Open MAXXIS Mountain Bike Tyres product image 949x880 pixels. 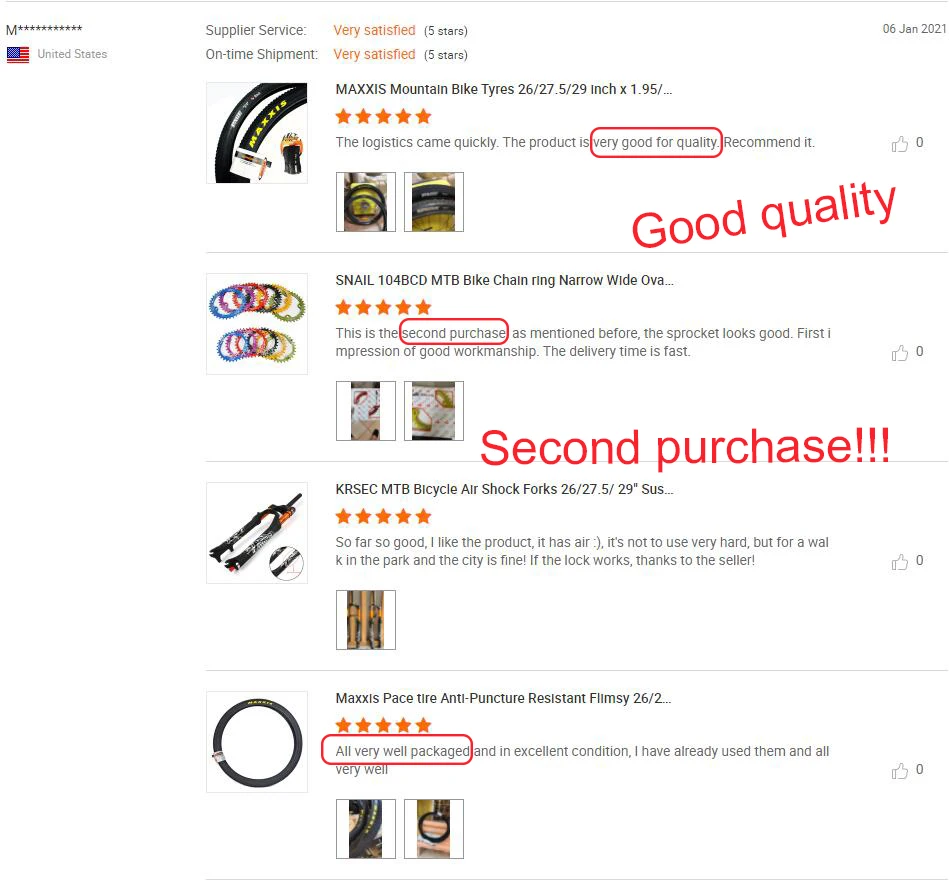click(x=257, y=133)
